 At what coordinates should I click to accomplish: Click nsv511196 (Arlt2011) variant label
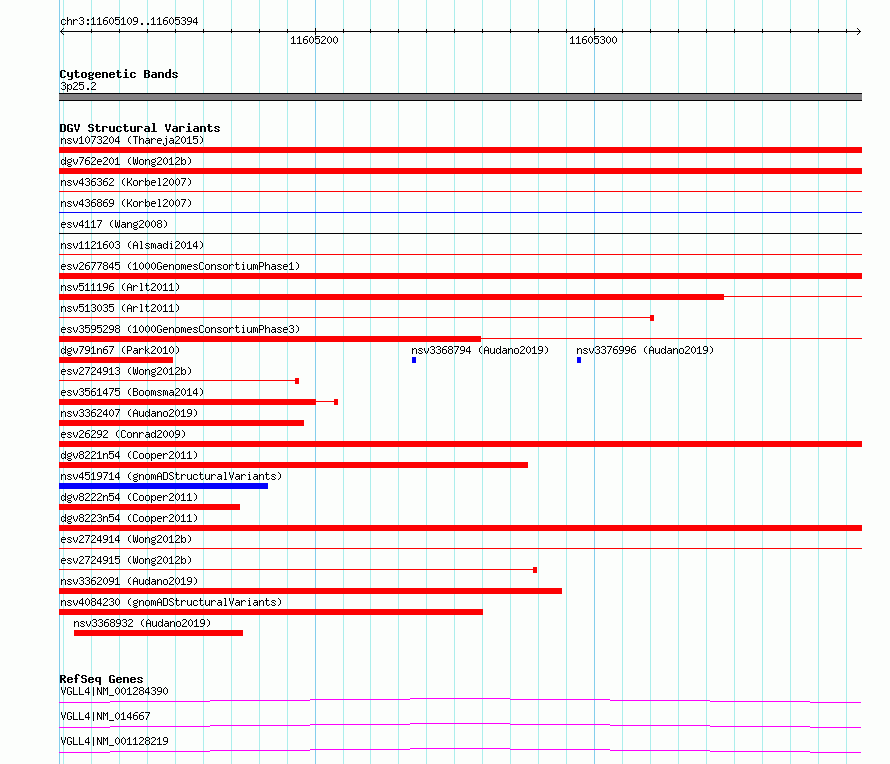coord(120,287)
